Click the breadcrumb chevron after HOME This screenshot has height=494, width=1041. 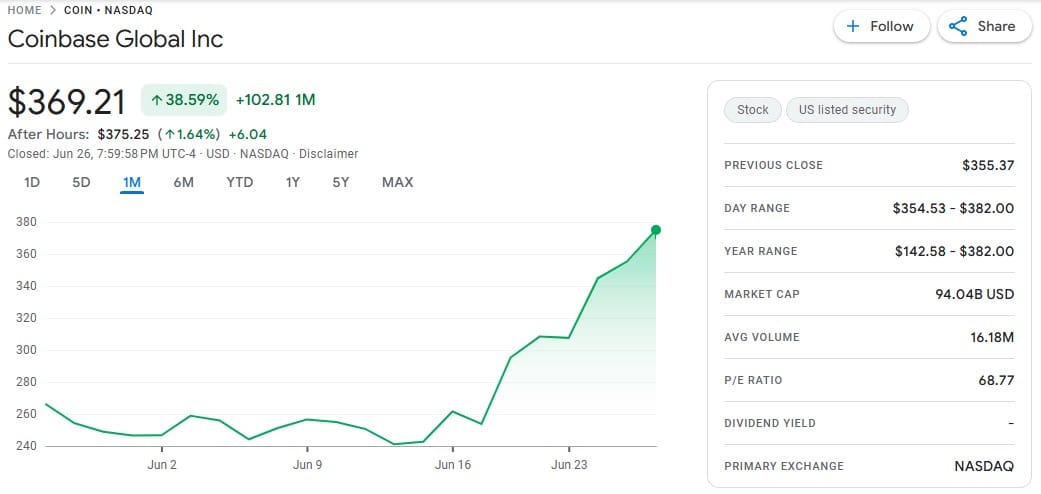pos(52,11)
